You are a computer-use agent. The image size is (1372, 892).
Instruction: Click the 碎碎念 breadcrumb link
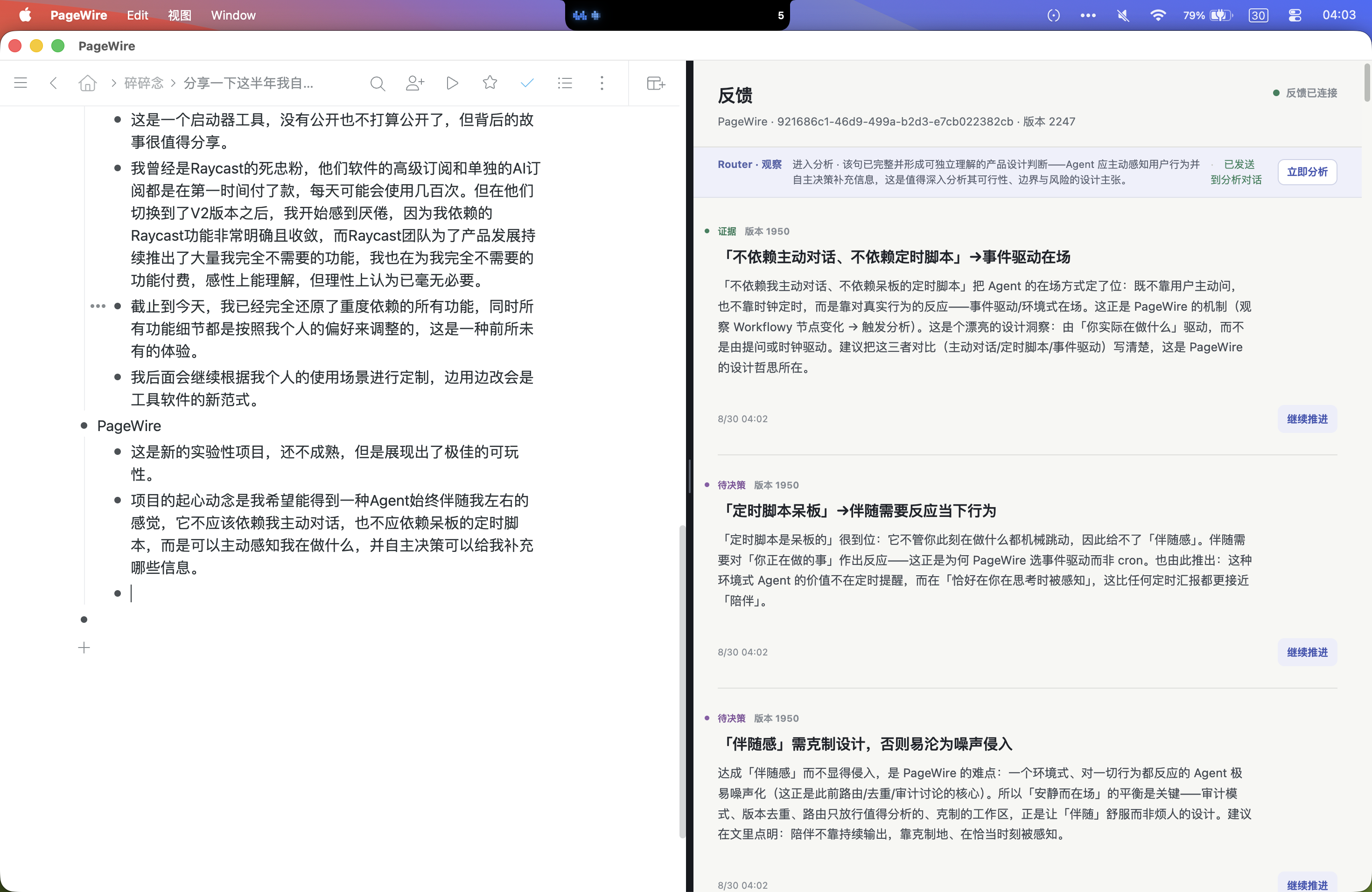pos(144,83)
